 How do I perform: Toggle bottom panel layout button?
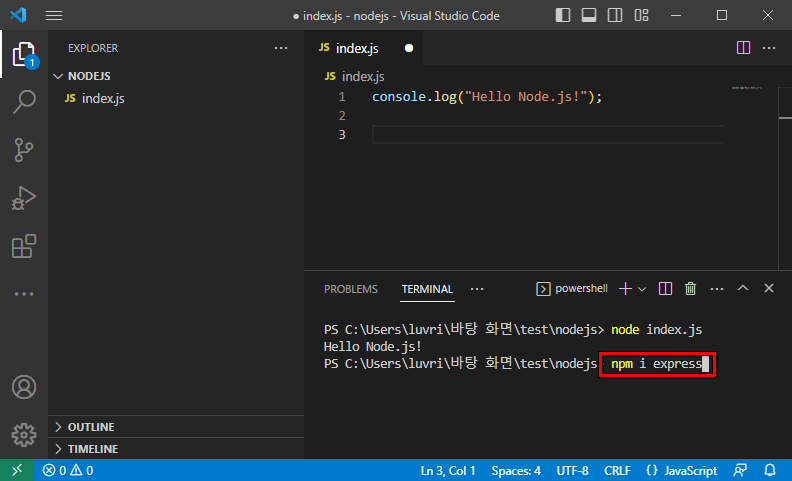tap(589, 15)
